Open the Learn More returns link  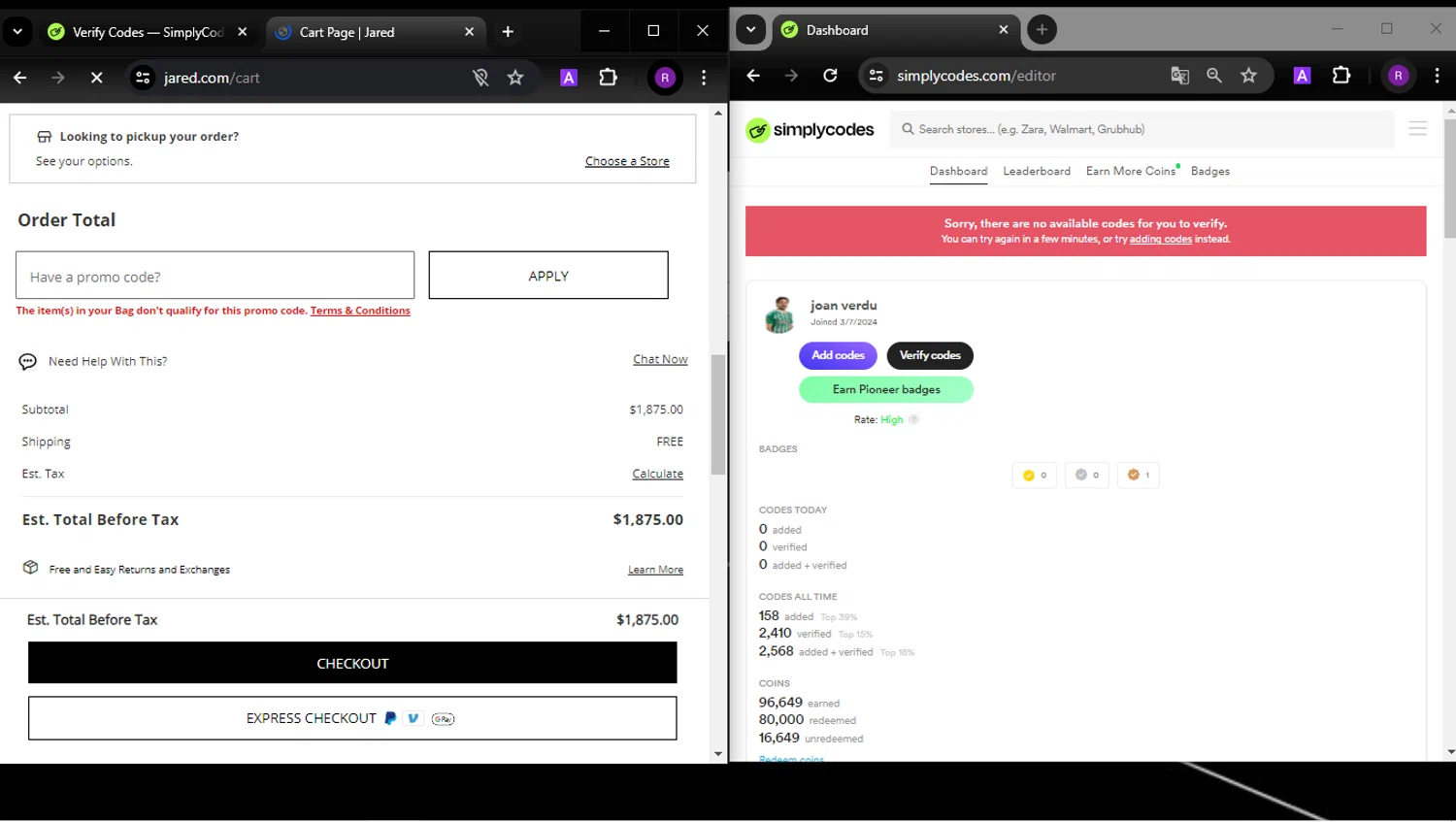(655, 570)
